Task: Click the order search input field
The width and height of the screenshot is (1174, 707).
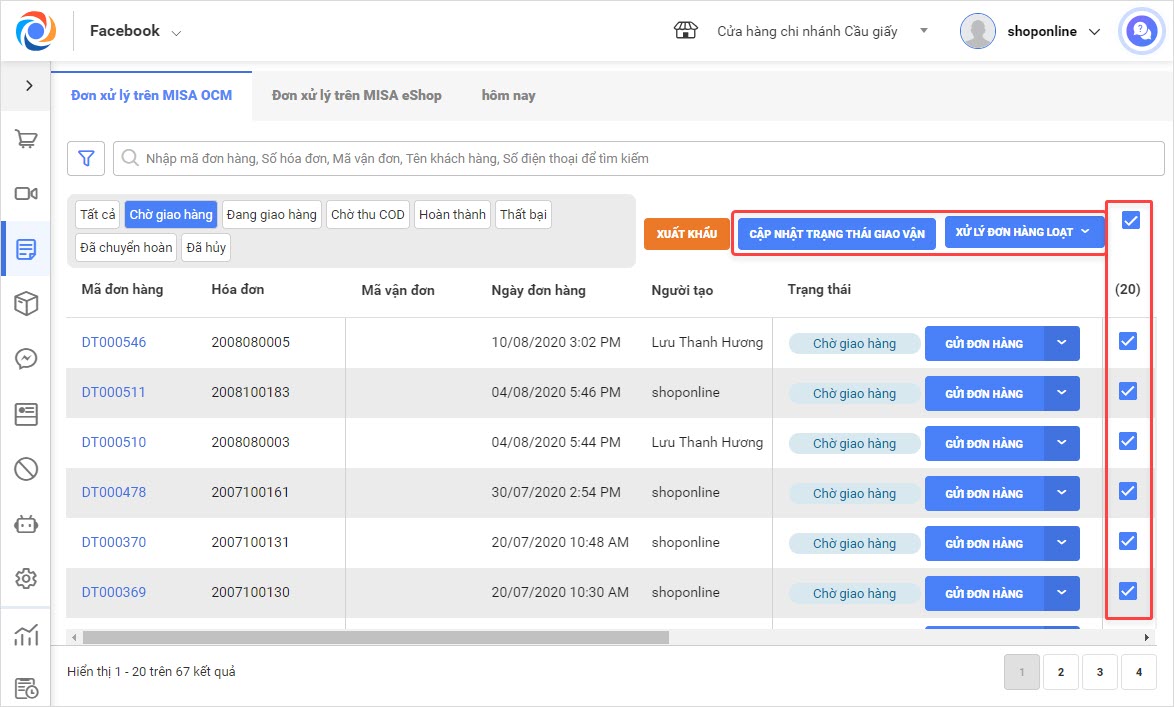Action: point(640,158)
